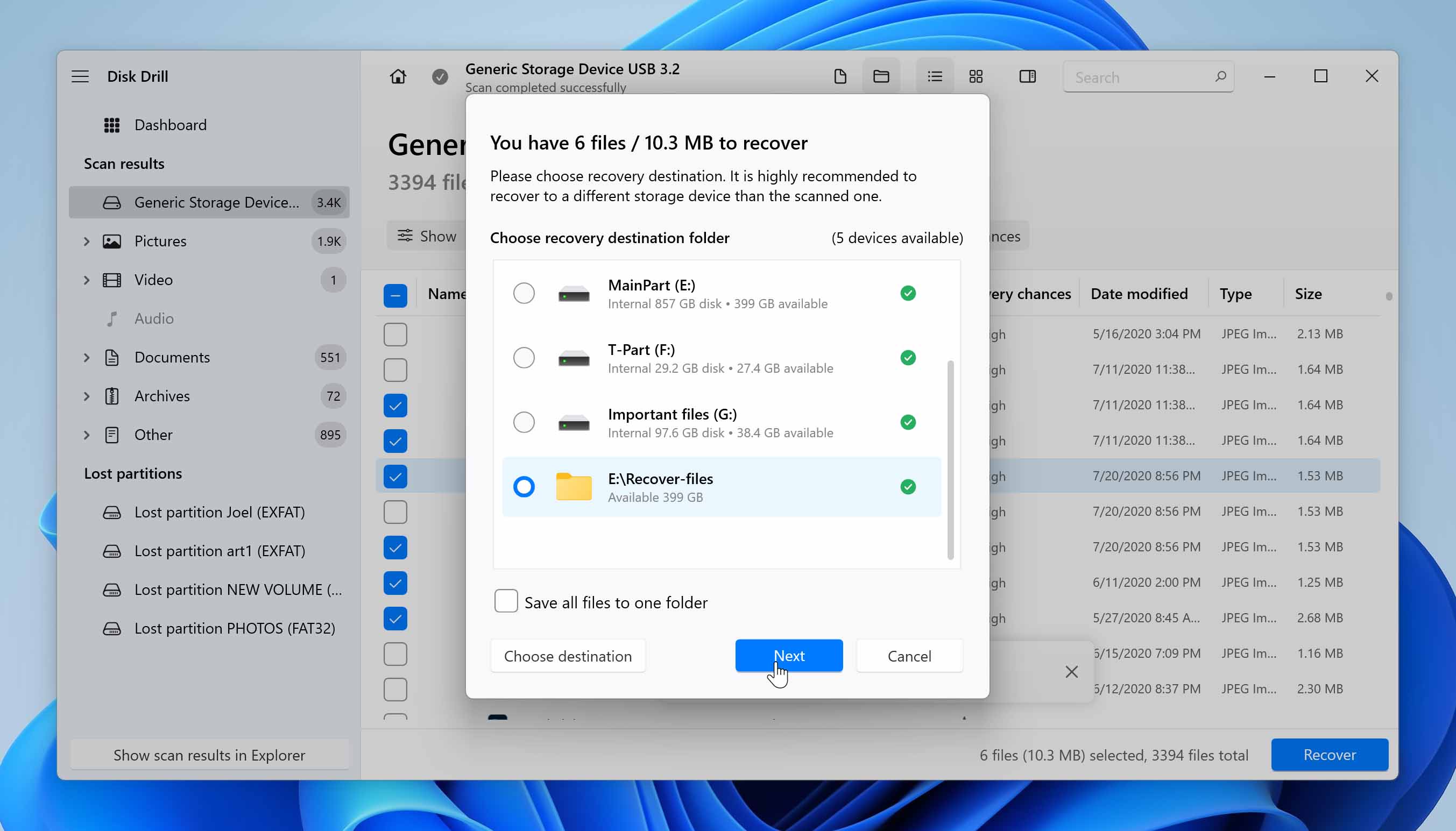Click Show scan results in Explorer
The height and width of the screenshot is (831, 1456).
[x=209, y=755]
